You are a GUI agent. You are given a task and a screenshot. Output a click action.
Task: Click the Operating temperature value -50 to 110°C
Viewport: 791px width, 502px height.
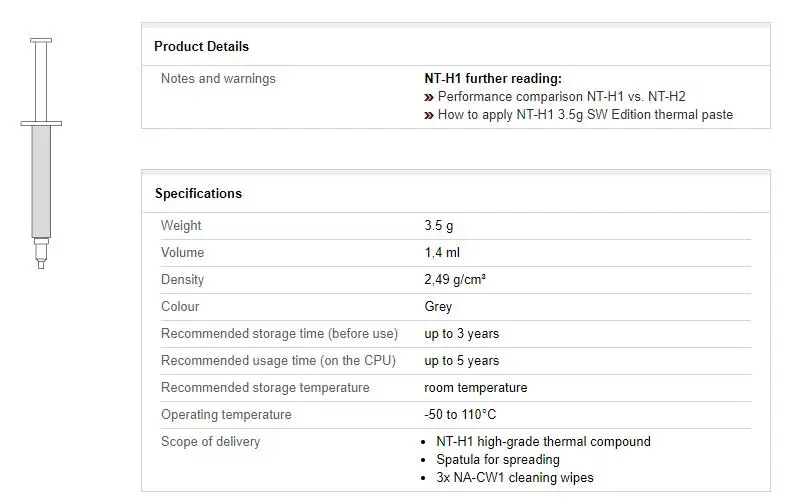tap(460, 415)
